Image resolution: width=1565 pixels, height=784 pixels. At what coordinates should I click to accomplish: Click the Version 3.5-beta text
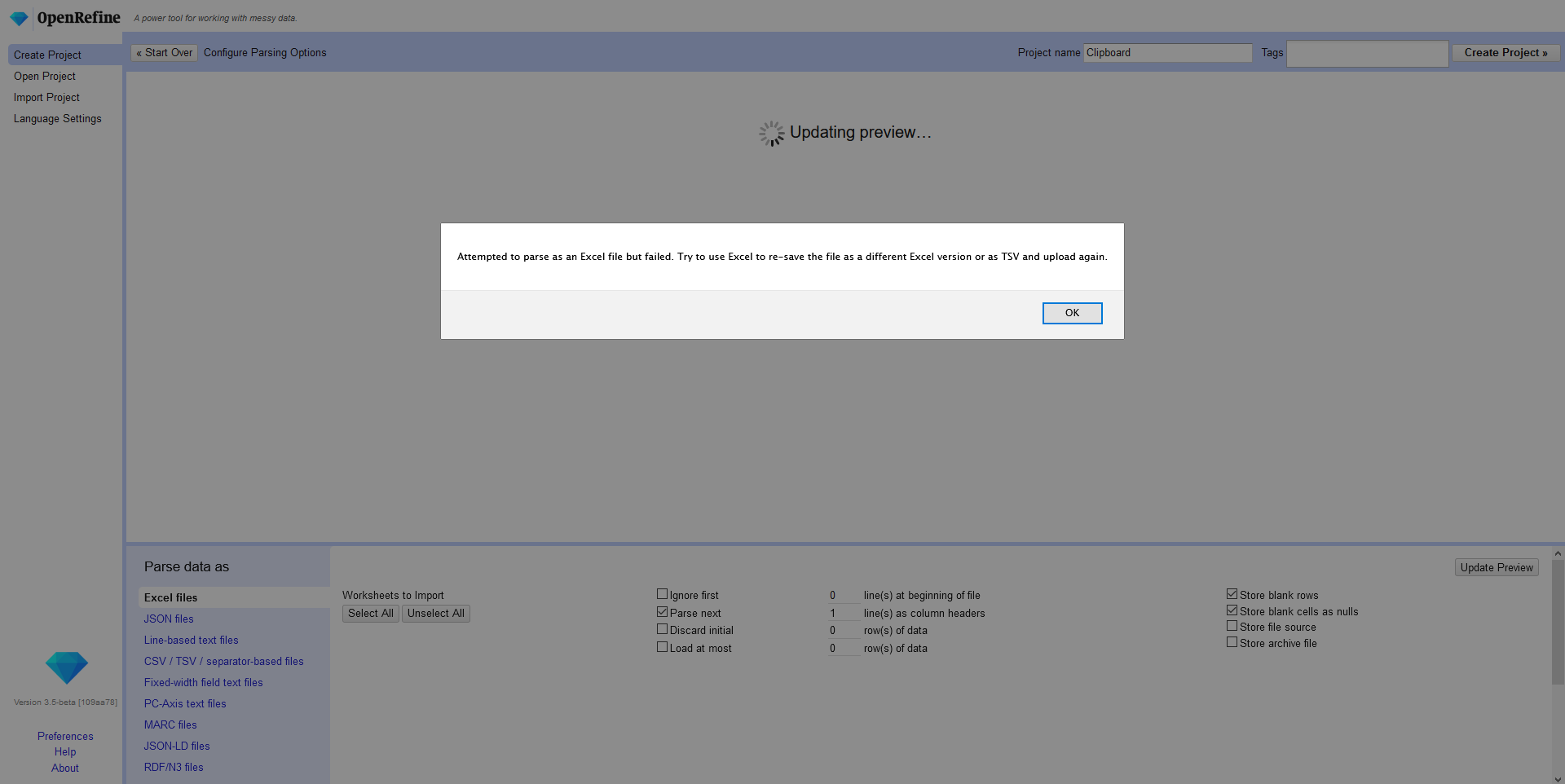pos(65,703)
